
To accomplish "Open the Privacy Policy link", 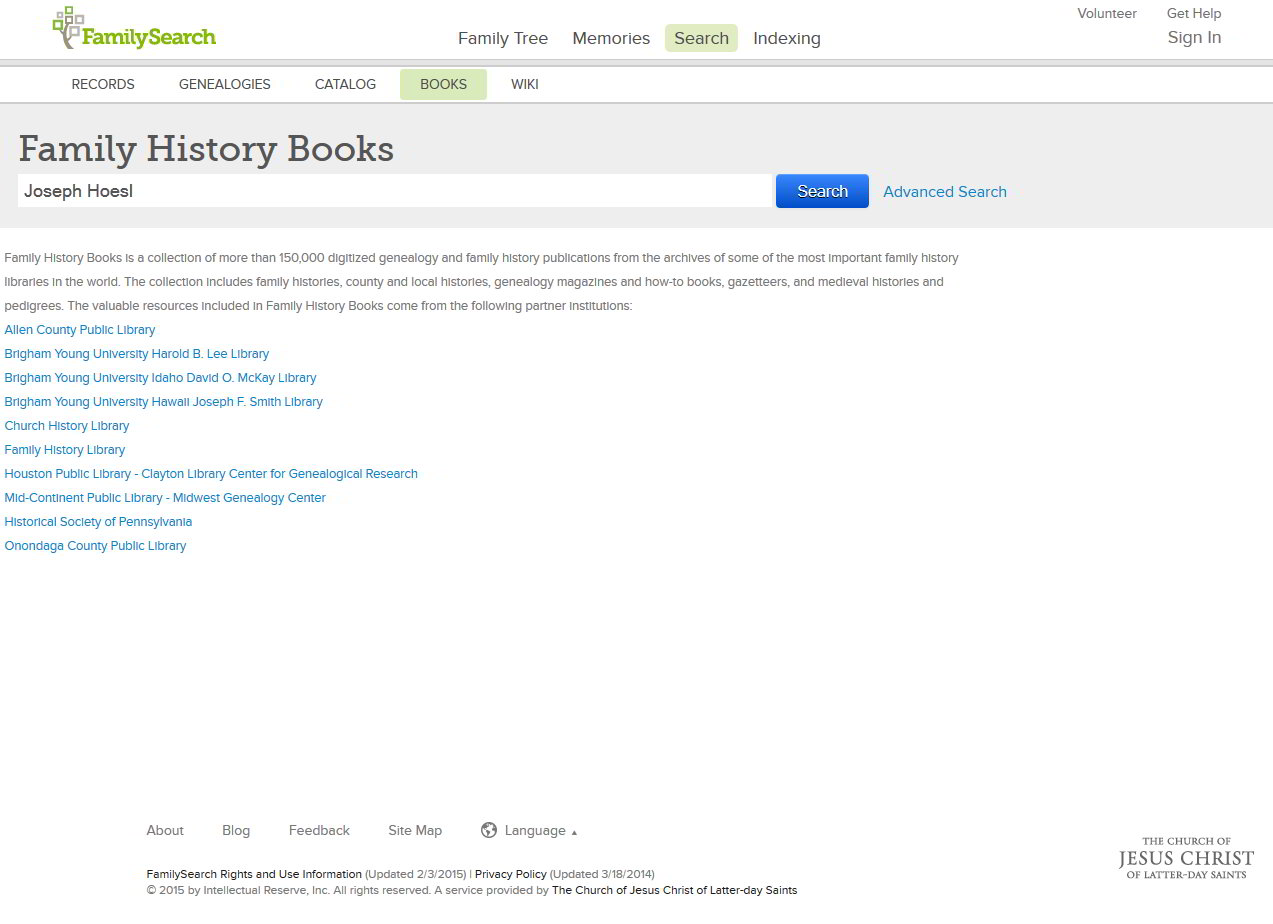I will tap(511, 874).
